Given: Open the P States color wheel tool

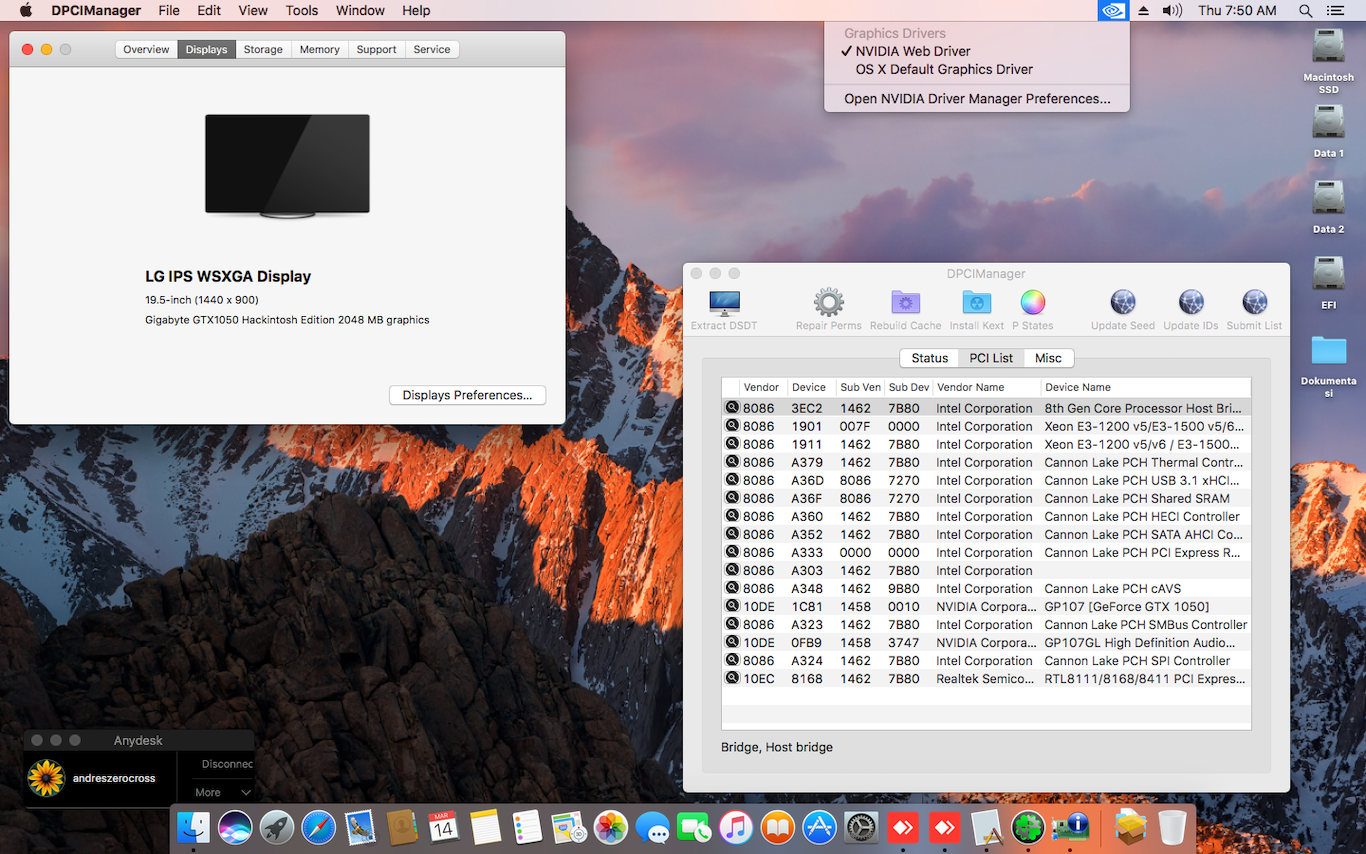Looking at the screenshot, I should [x=1033, y=302].
